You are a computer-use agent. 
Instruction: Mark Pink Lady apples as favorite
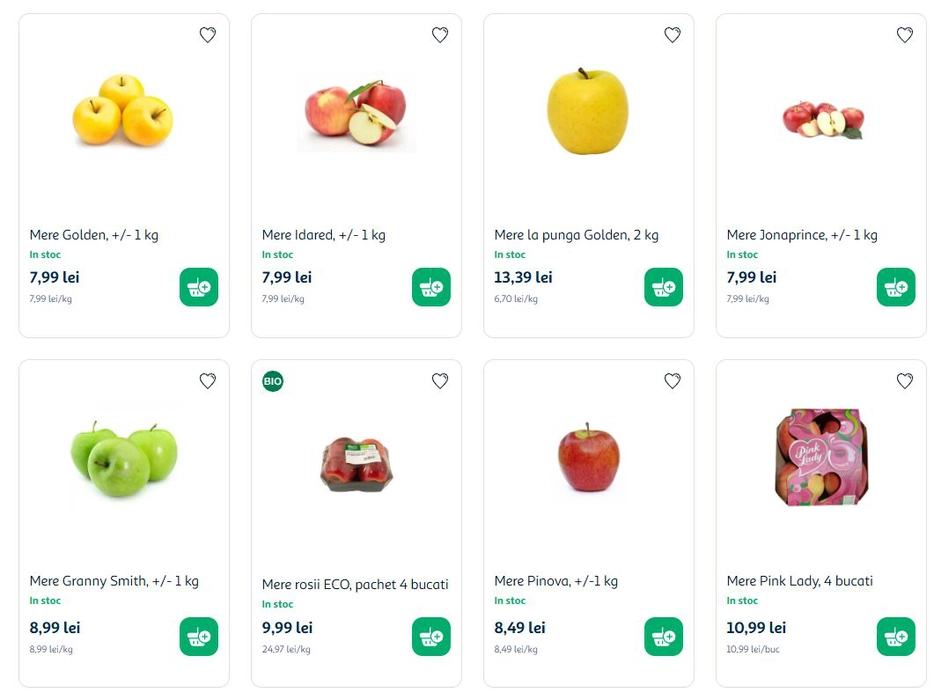tap(905, 381)
